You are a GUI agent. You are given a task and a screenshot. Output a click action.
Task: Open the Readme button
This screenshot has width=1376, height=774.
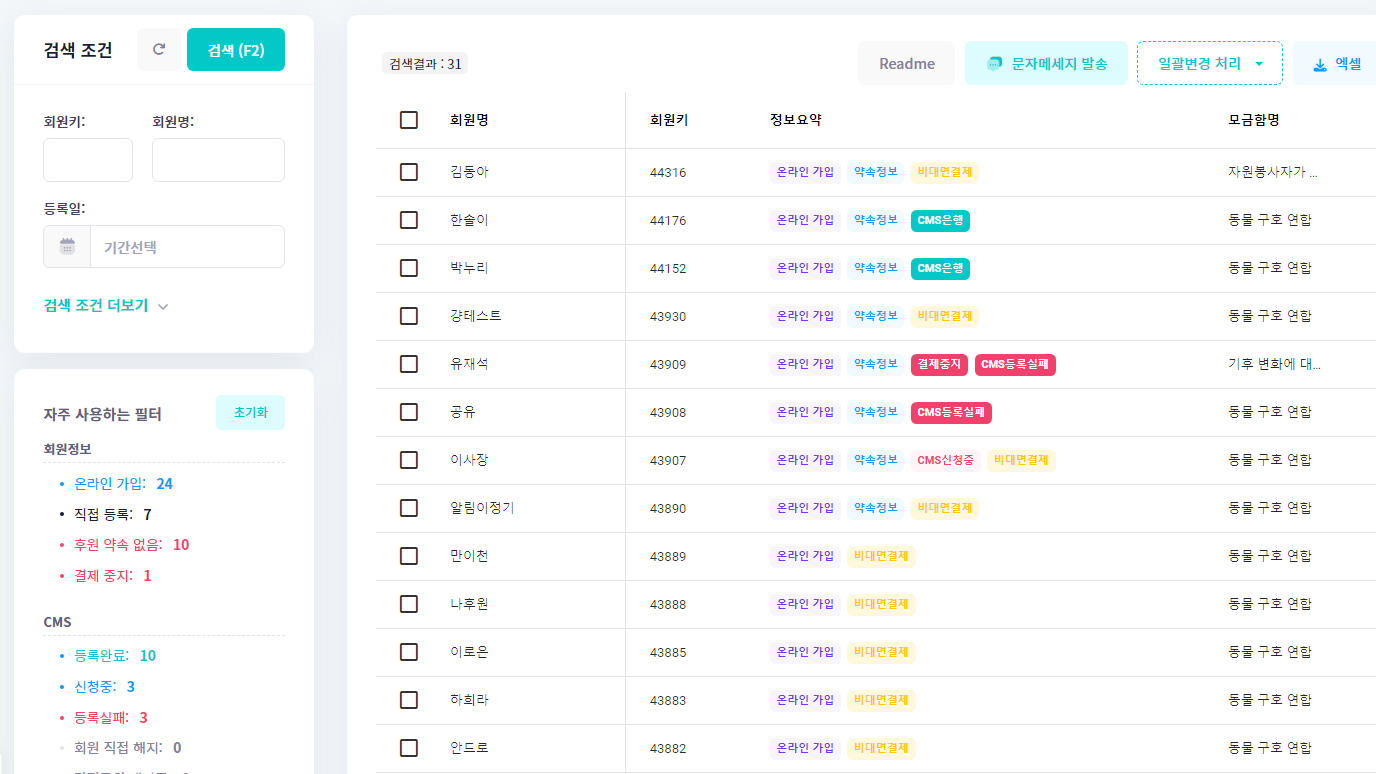pyautogui.click(x=906, y=64)
